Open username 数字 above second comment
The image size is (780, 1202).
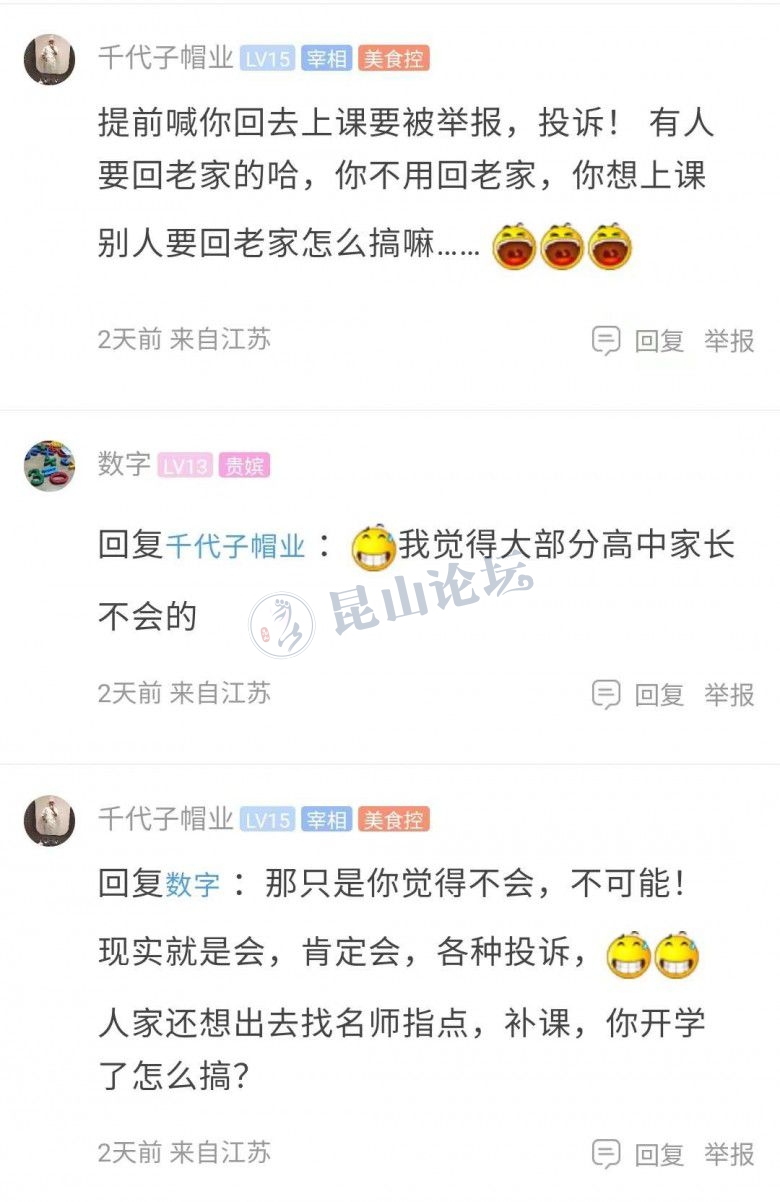(124, 465)
